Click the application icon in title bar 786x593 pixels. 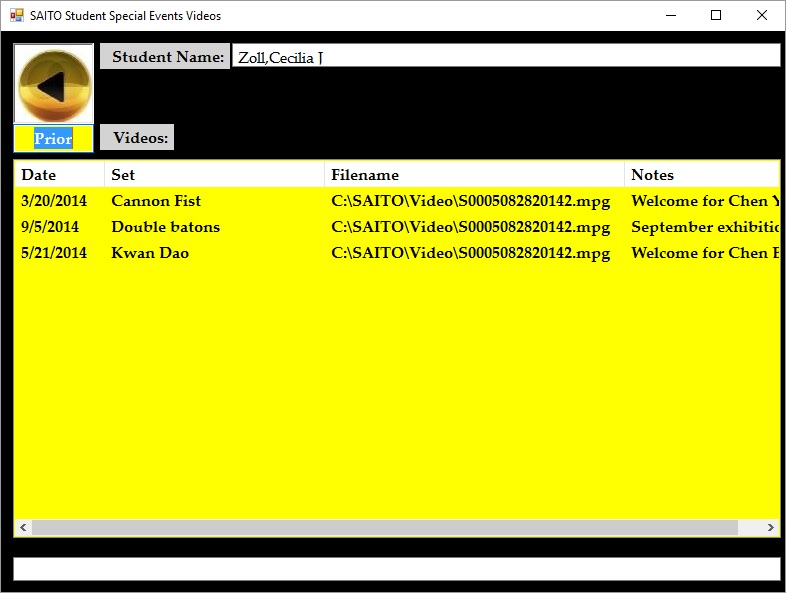click(16, 15)
